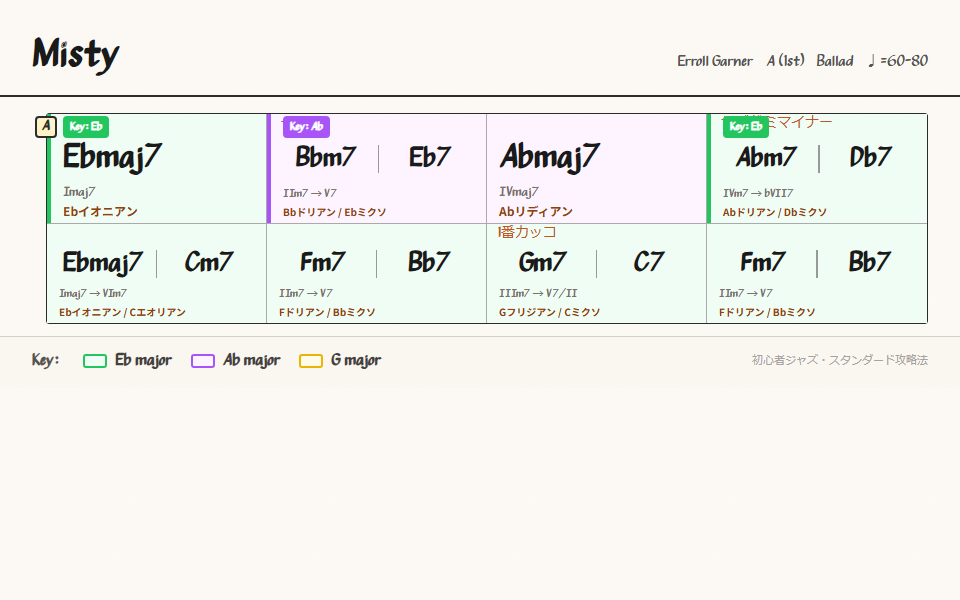Viewport: 960px width, 600px height.
Task: Click the section A rehearsal marker
Action: click(46, 127)
